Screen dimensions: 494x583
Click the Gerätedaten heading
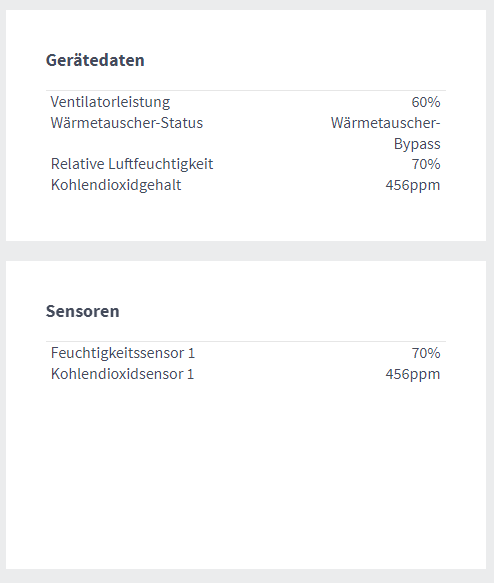(x=95, y=60)
